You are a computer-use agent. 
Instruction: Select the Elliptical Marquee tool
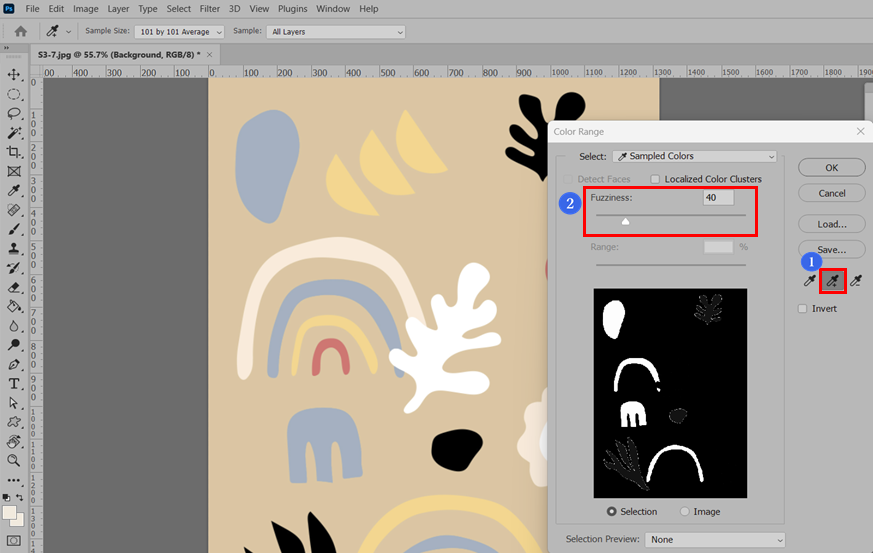pyautogui.click(x=14, y=94)
